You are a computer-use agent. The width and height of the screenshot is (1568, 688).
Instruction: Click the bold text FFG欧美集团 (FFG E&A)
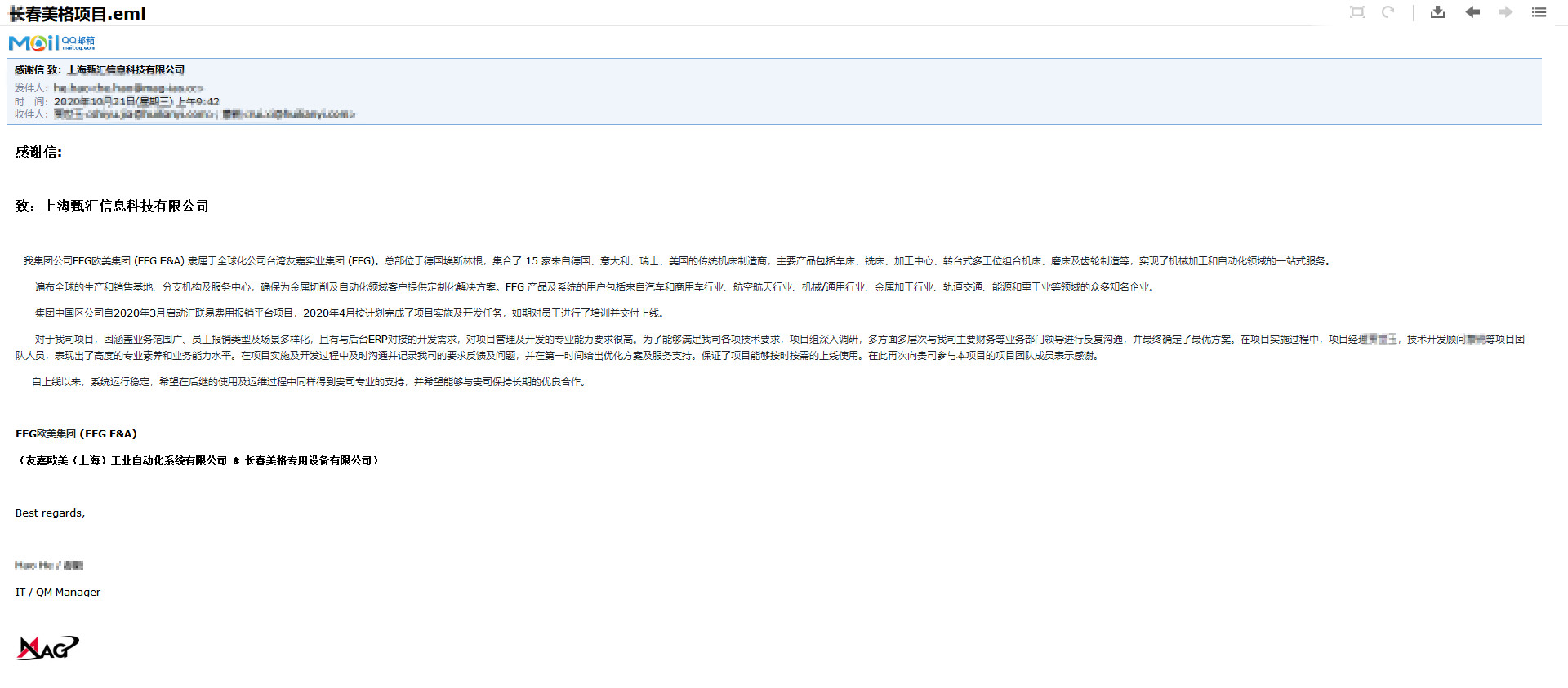(76, 434)
